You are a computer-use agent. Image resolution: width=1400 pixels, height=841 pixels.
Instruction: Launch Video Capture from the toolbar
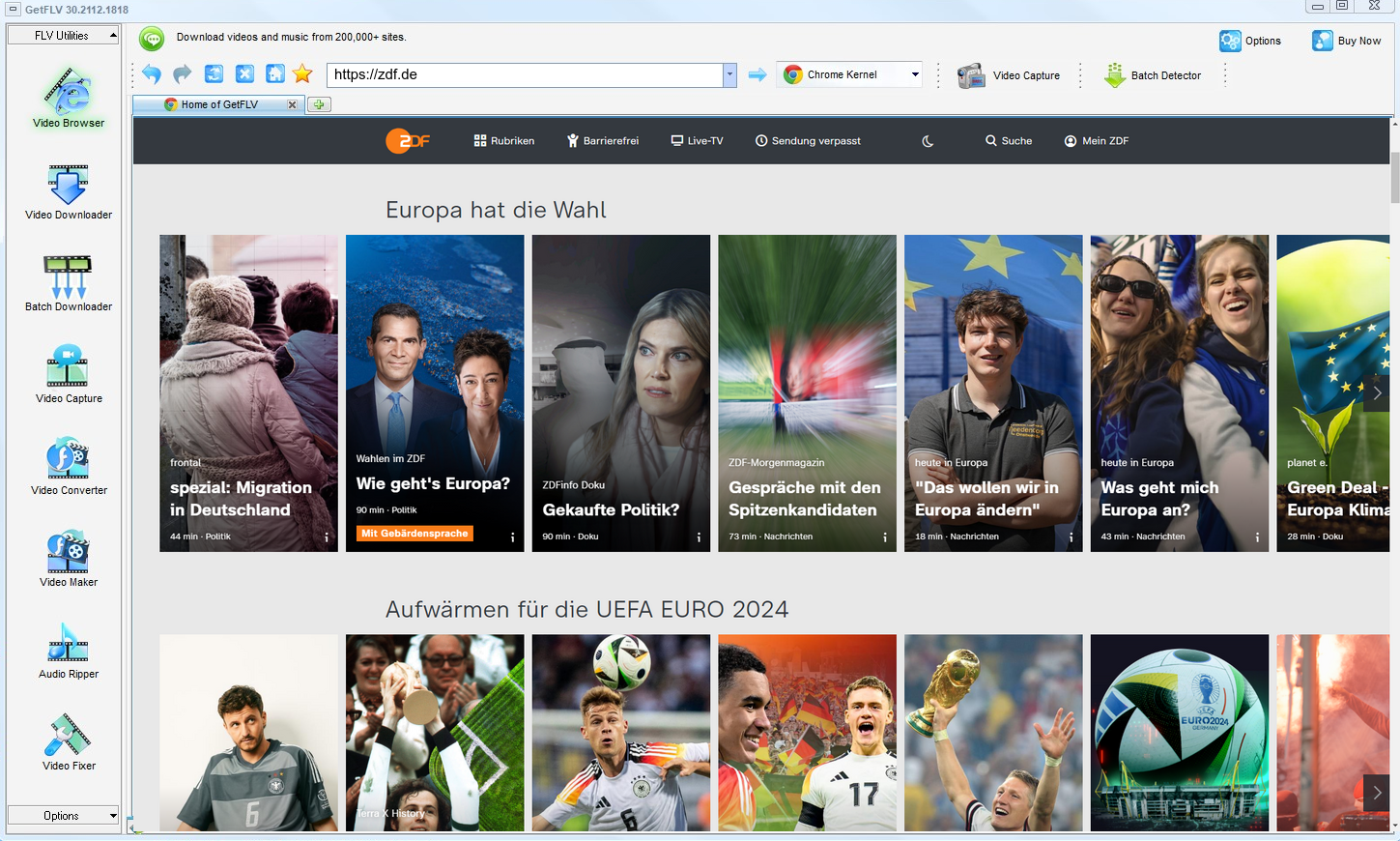pos(1008,75)
